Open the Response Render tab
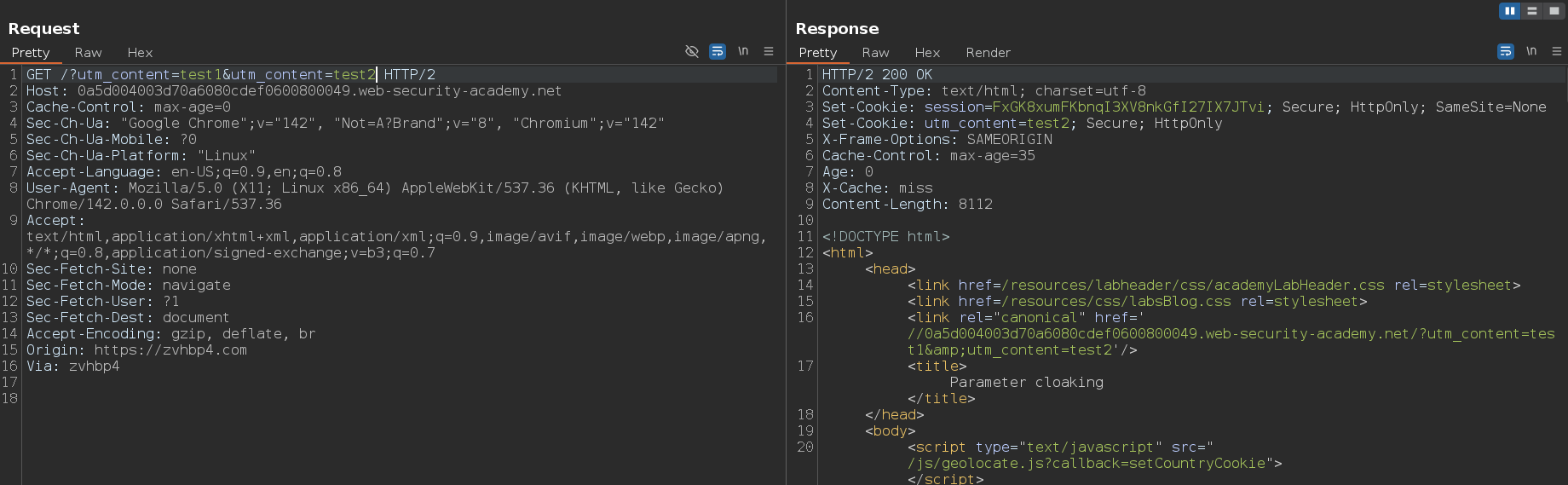Screen dimensions: 1568x485 [x=988, y=53]
